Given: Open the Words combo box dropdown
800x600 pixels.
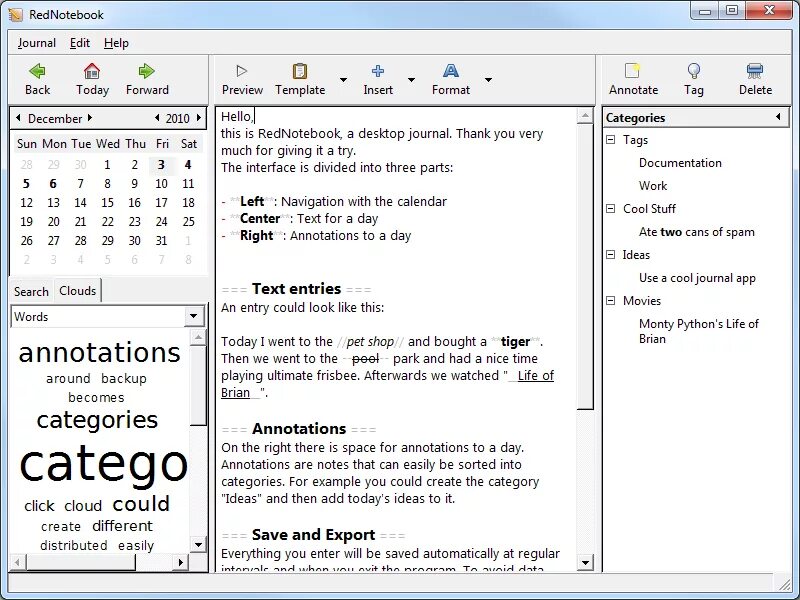Looking at the screenshot, I should (x=194, y=316).
